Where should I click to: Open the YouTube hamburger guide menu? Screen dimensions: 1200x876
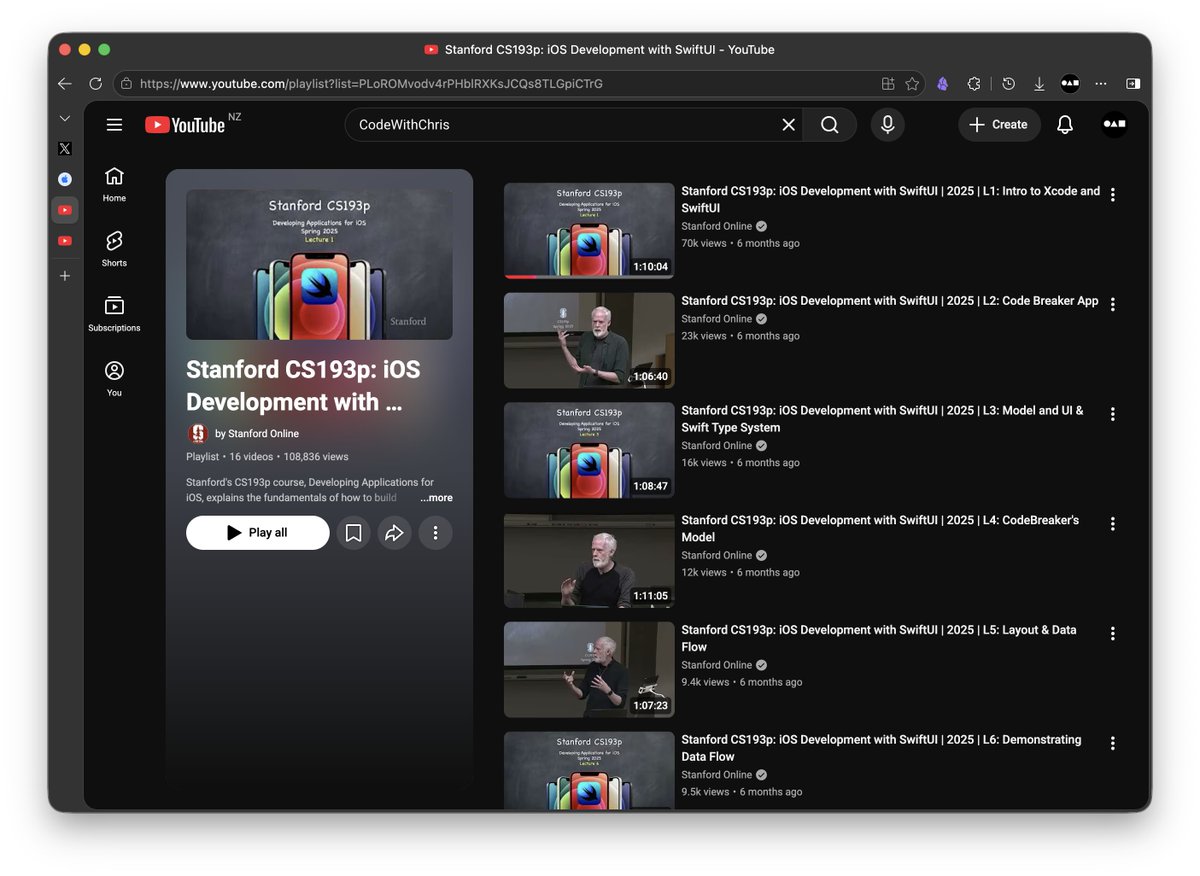(114, 125)
